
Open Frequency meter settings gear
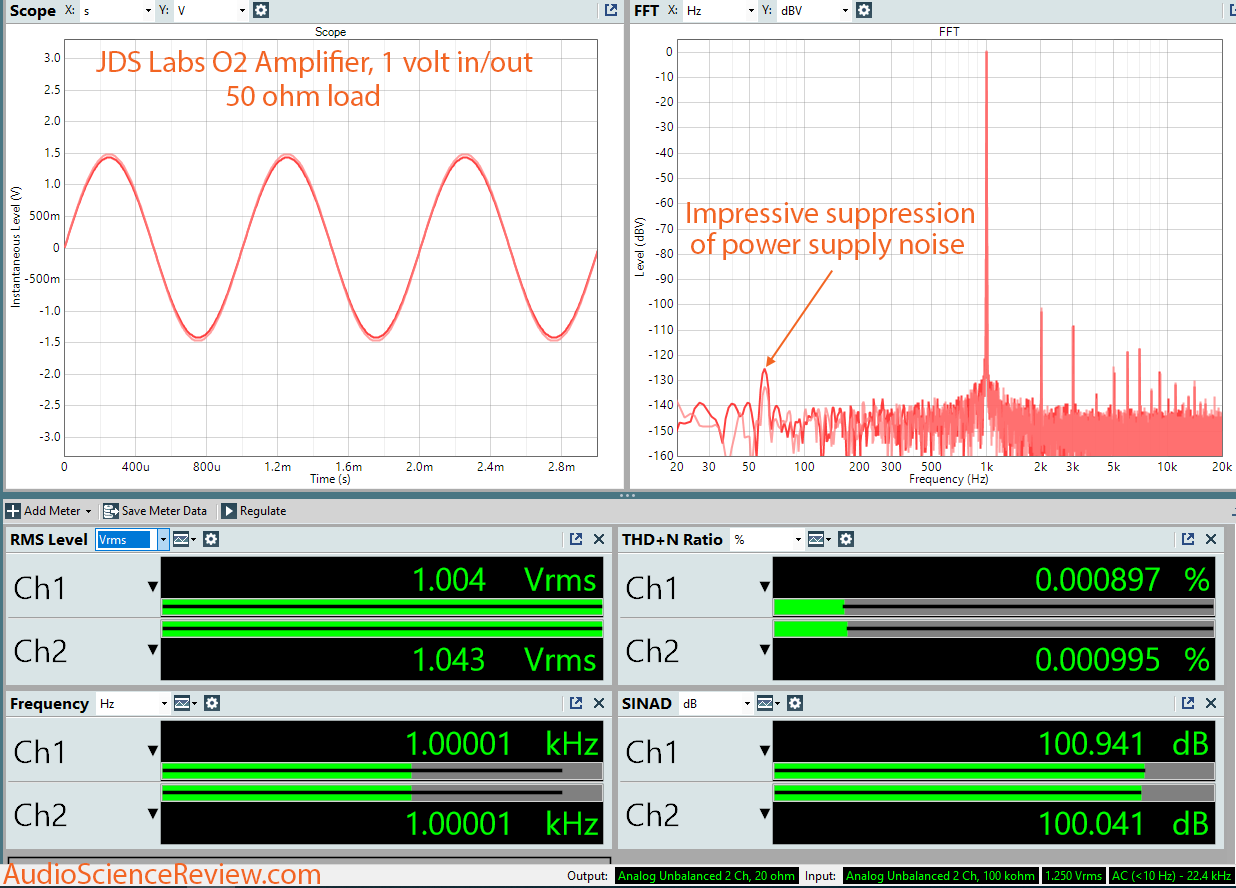point(211,703)
